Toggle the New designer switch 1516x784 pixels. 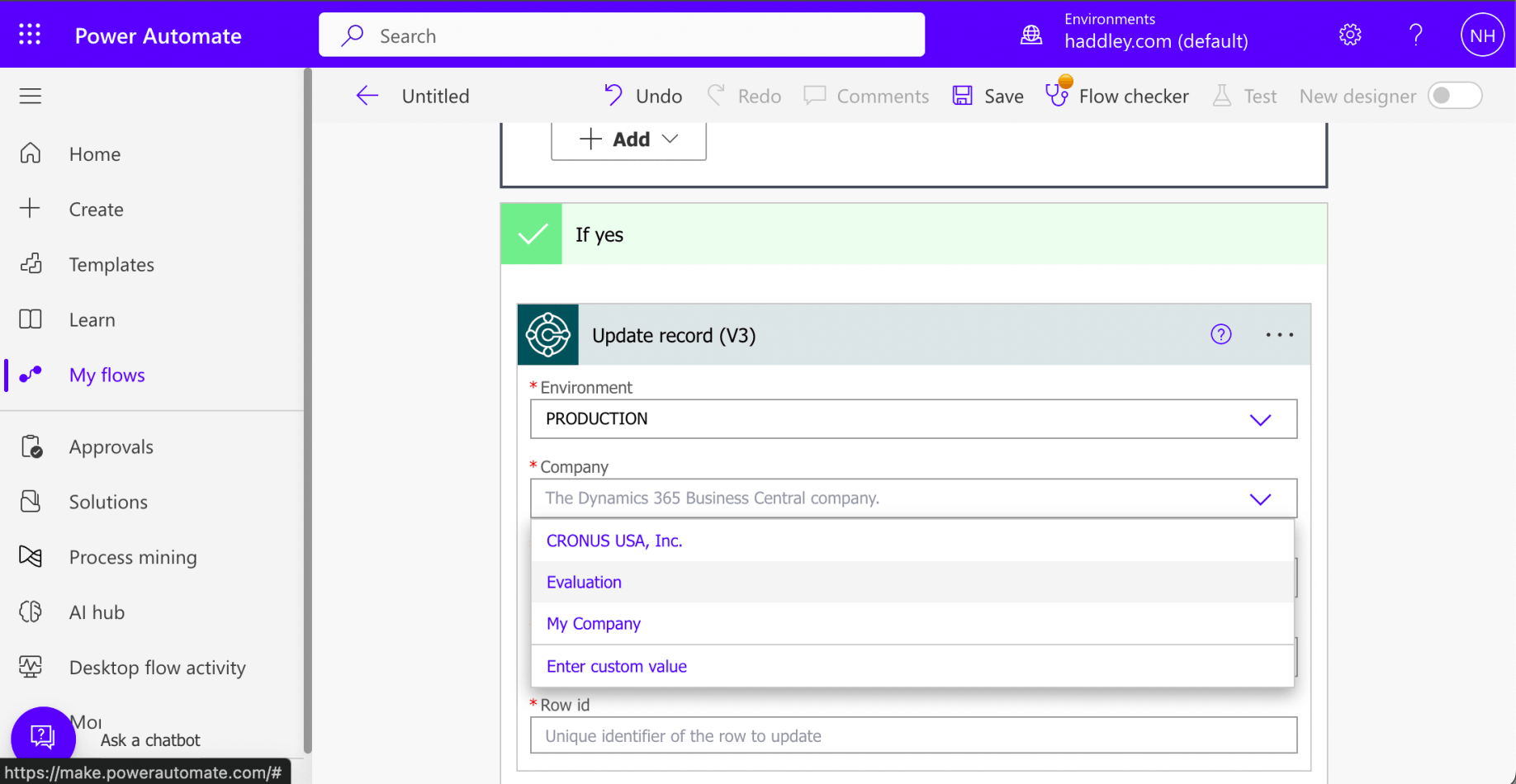[1455, 96]
